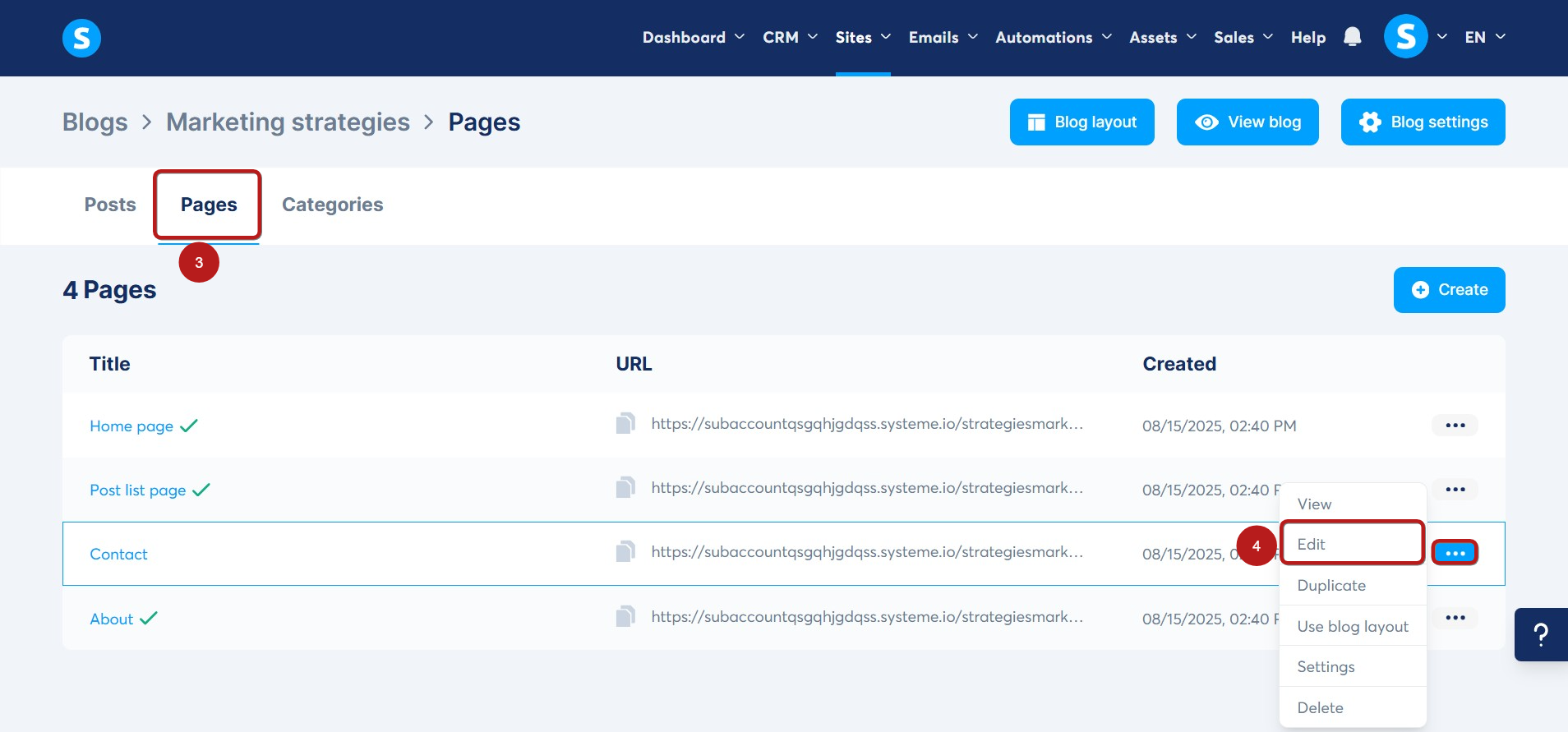This screenshot has width=1568, height=732.
Task: Open the help question mark widget
Action: click(1541, 634)
